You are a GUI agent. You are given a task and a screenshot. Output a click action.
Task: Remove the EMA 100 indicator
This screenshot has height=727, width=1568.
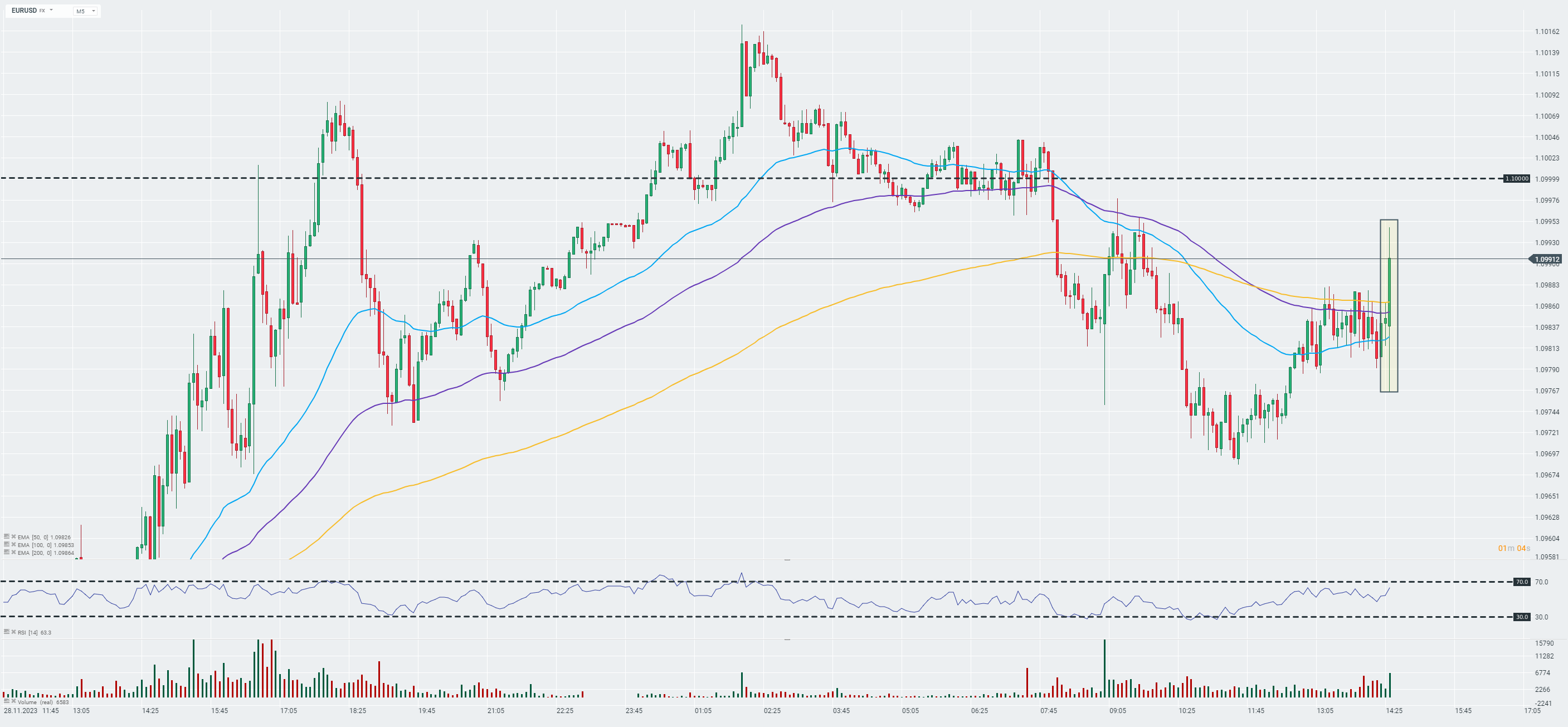pyautogui.click(x=13, y=545)
